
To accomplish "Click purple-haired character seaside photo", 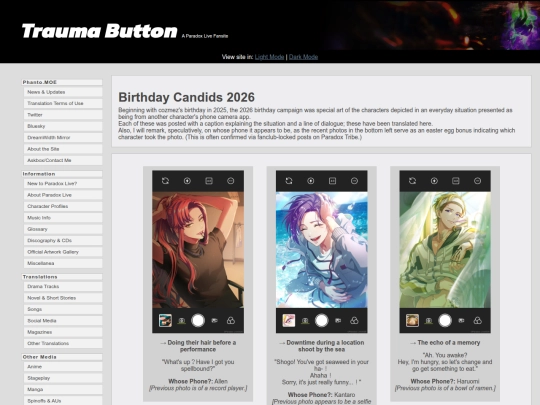I will click(x=322, y=250).
